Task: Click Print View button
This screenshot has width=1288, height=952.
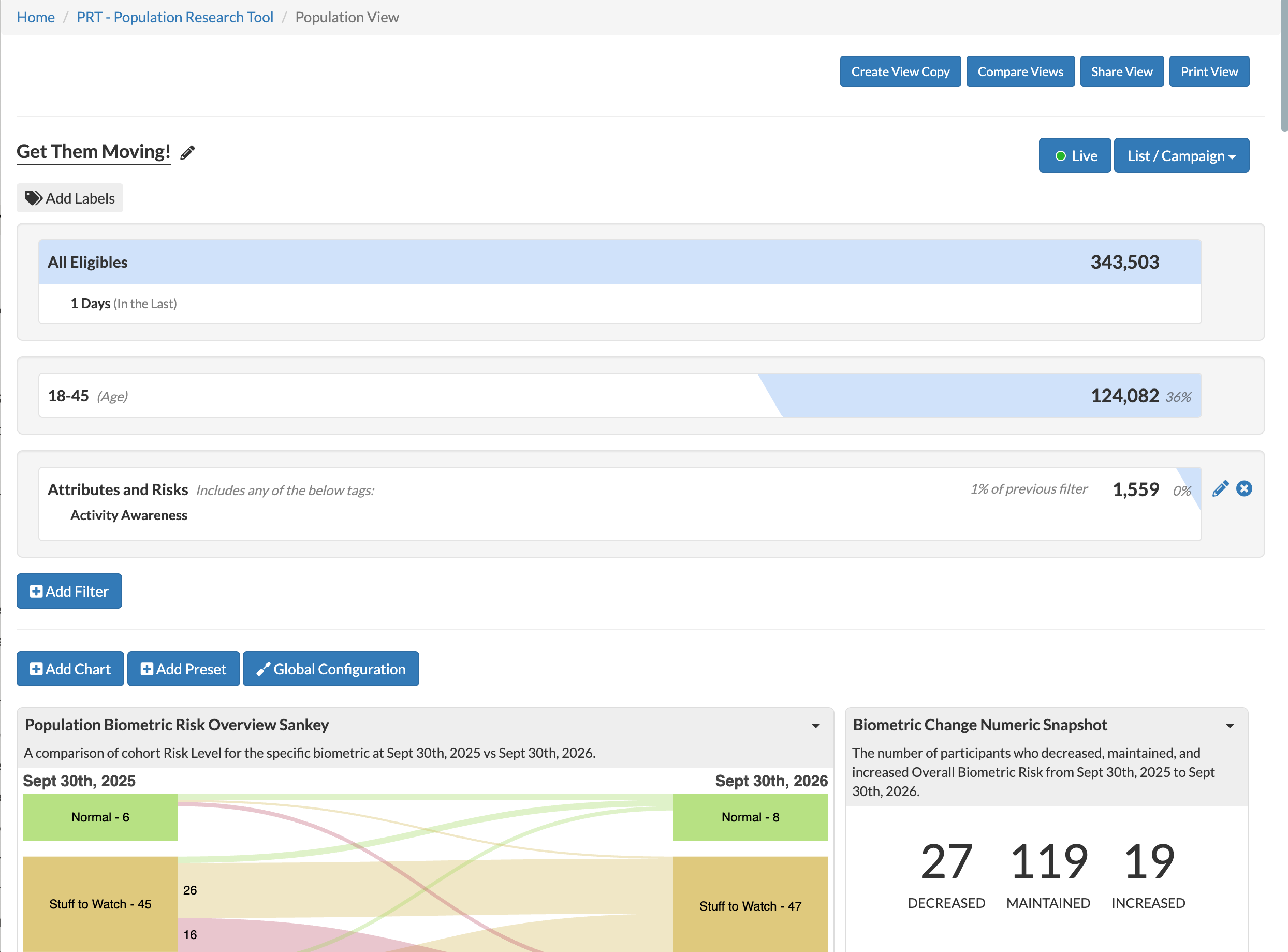Action: [x=1209, y=71]
